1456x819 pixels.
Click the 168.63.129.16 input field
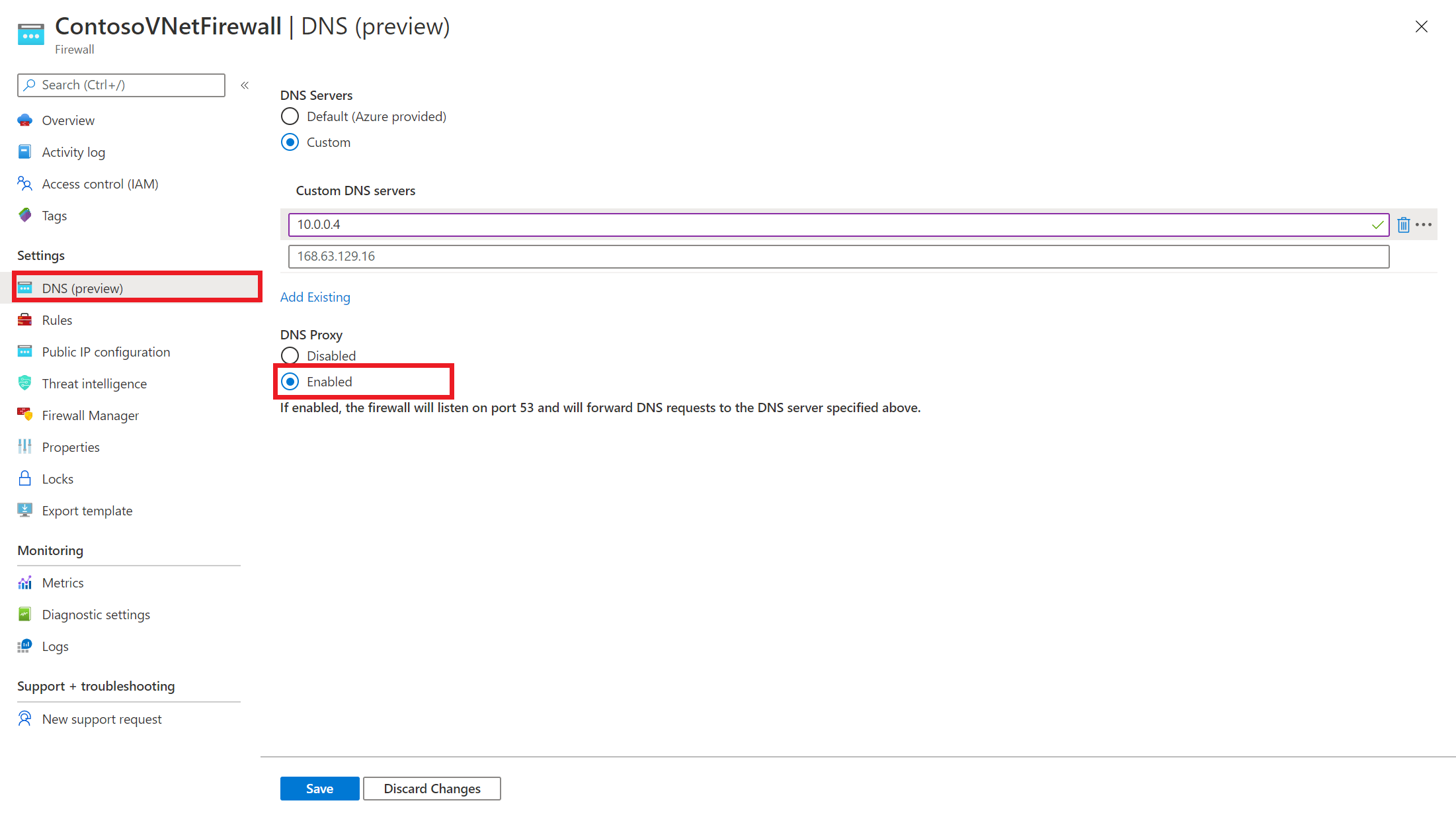(x=839, y=256)
